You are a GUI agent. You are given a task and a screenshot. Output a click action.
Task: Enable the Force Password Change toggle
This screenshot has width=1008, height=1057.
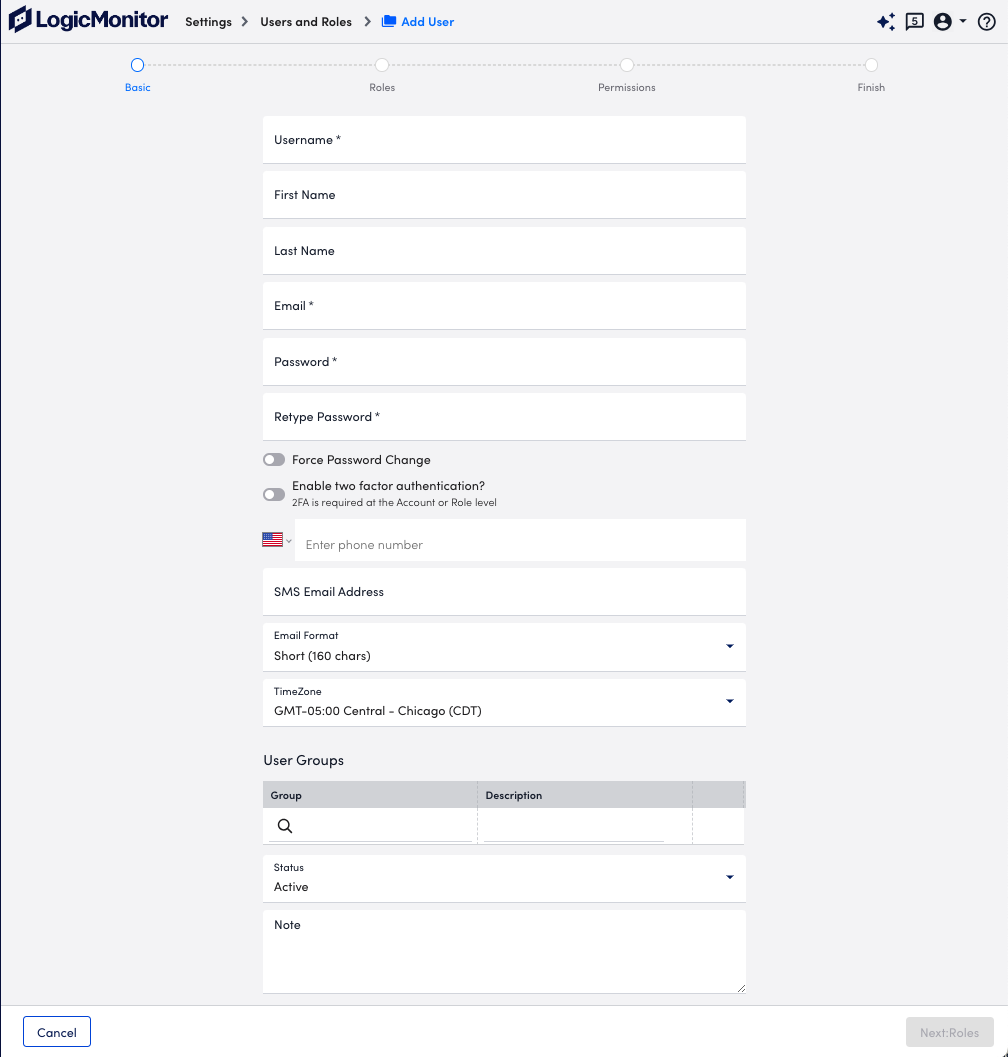coord(273,459)
